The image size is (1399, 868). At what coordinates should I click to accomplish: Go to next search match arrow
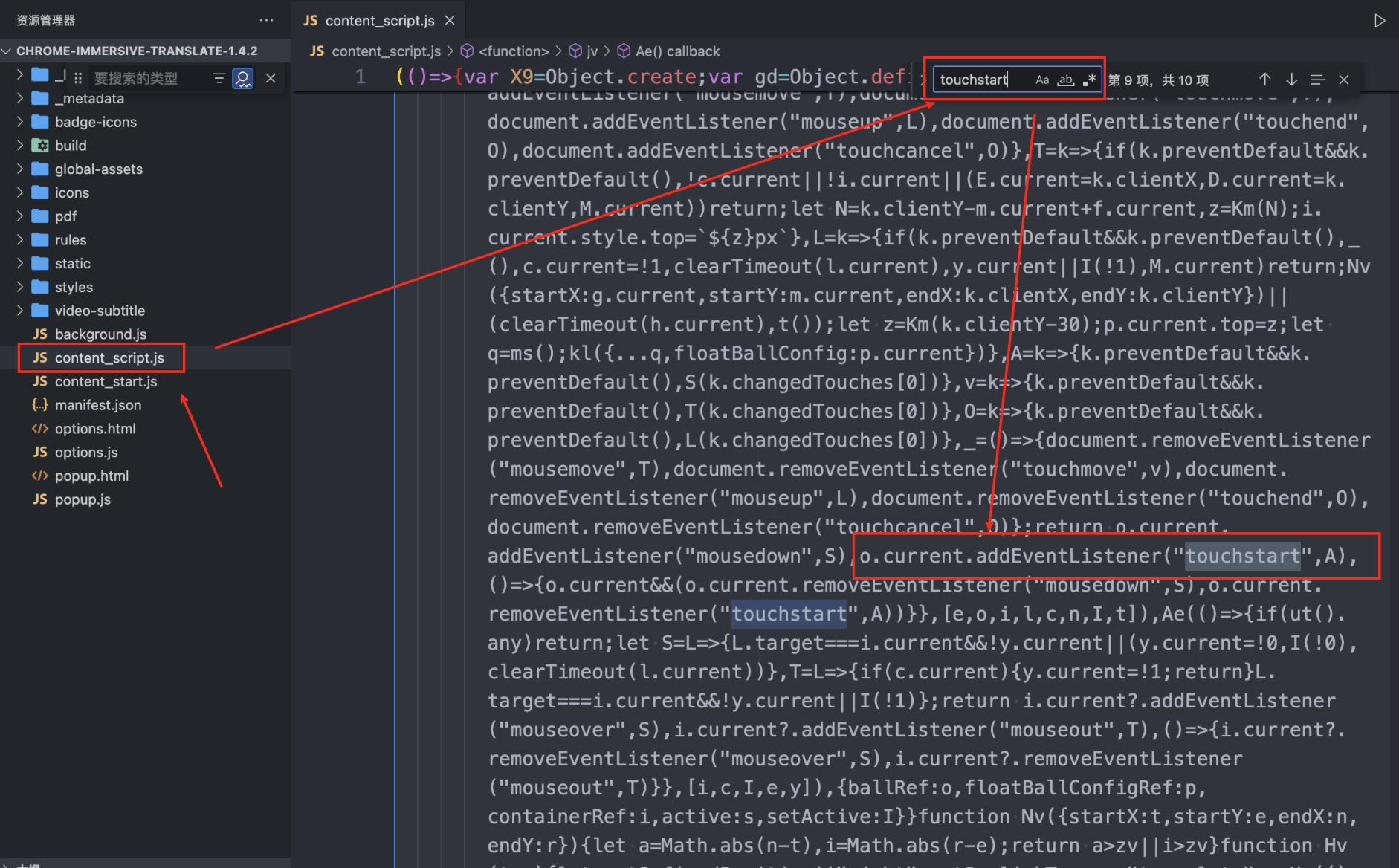1292,80
